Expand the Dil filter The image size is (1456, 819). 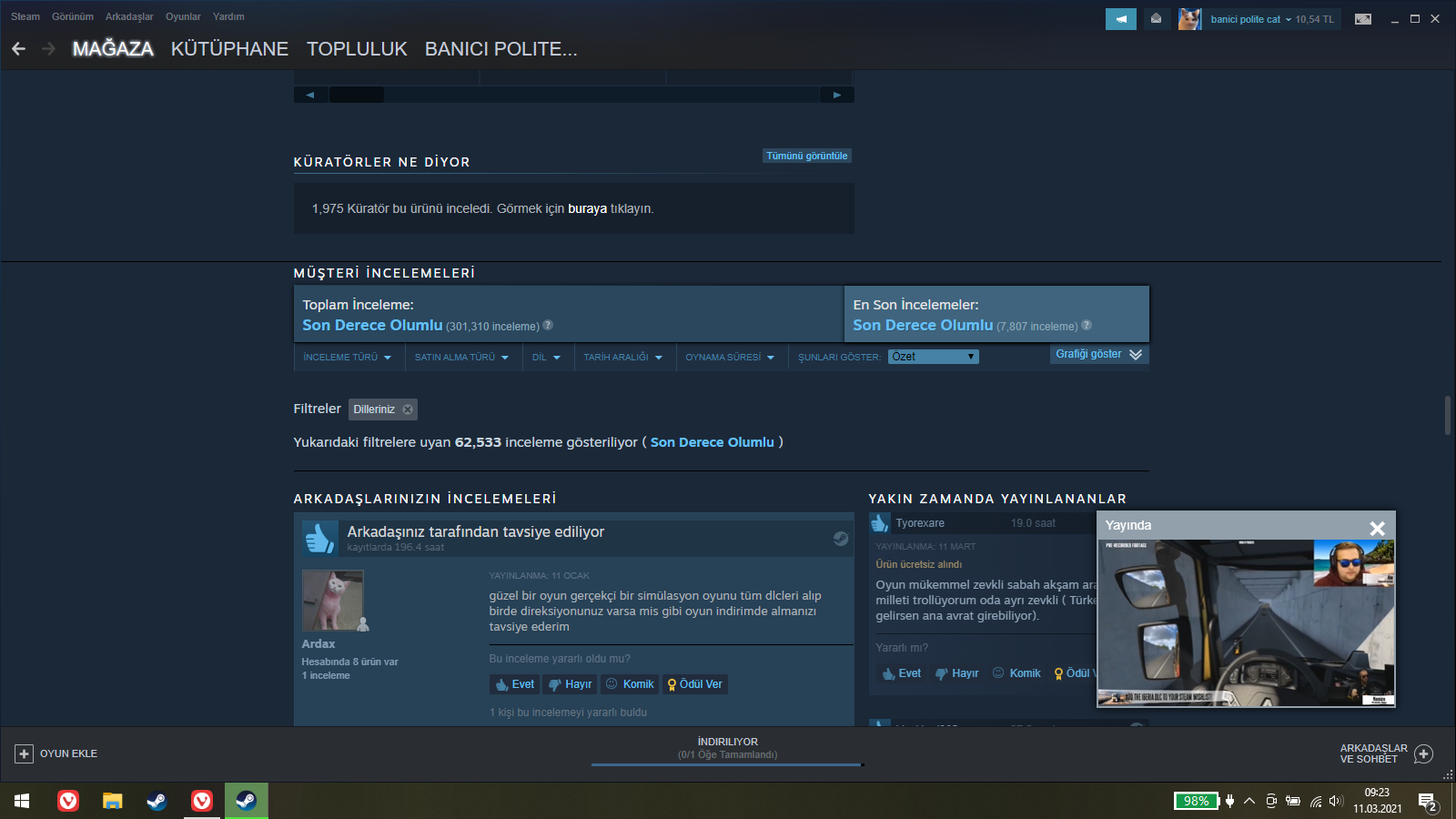(x=546, y=357)
